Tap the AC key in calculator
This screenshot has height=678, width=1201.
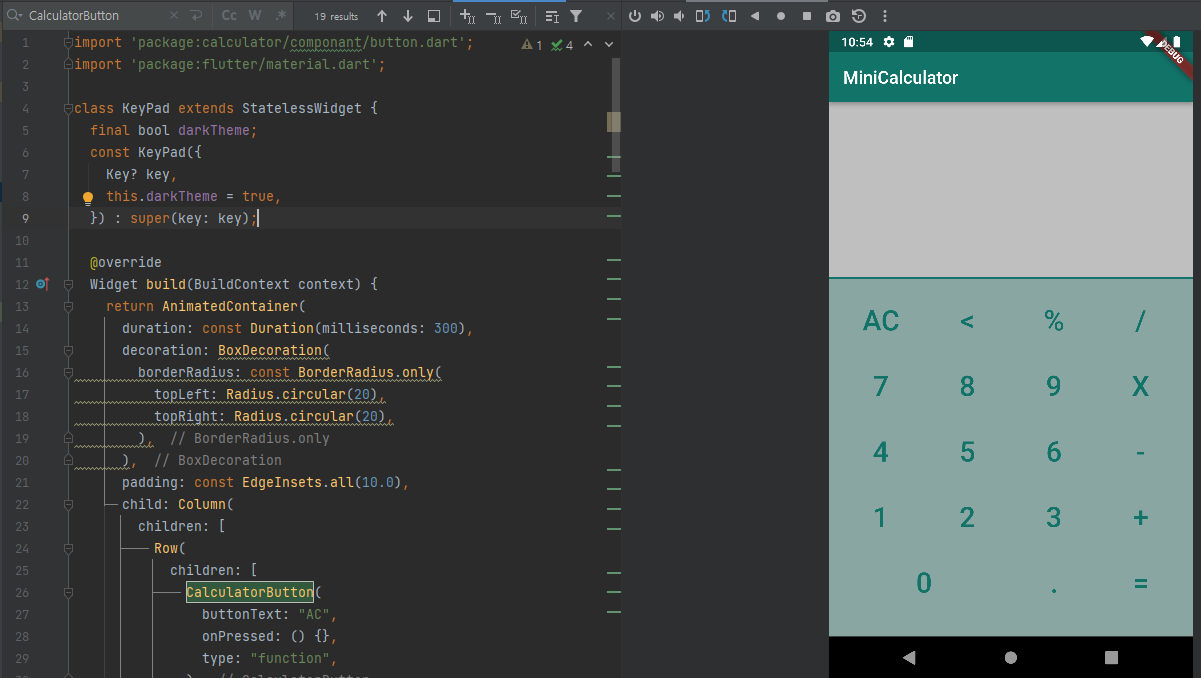pyautogui.click(x=881, y=321)
